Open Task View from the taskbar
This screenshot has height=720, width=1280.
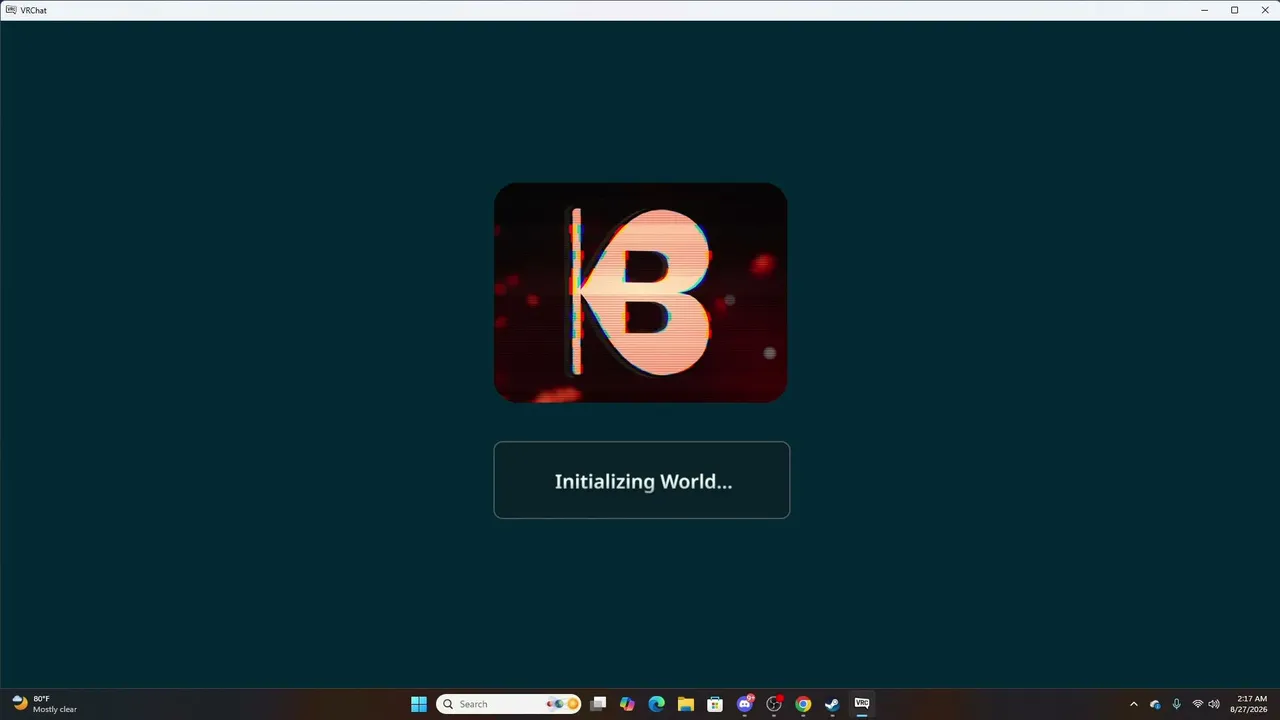tap(598, 704)
